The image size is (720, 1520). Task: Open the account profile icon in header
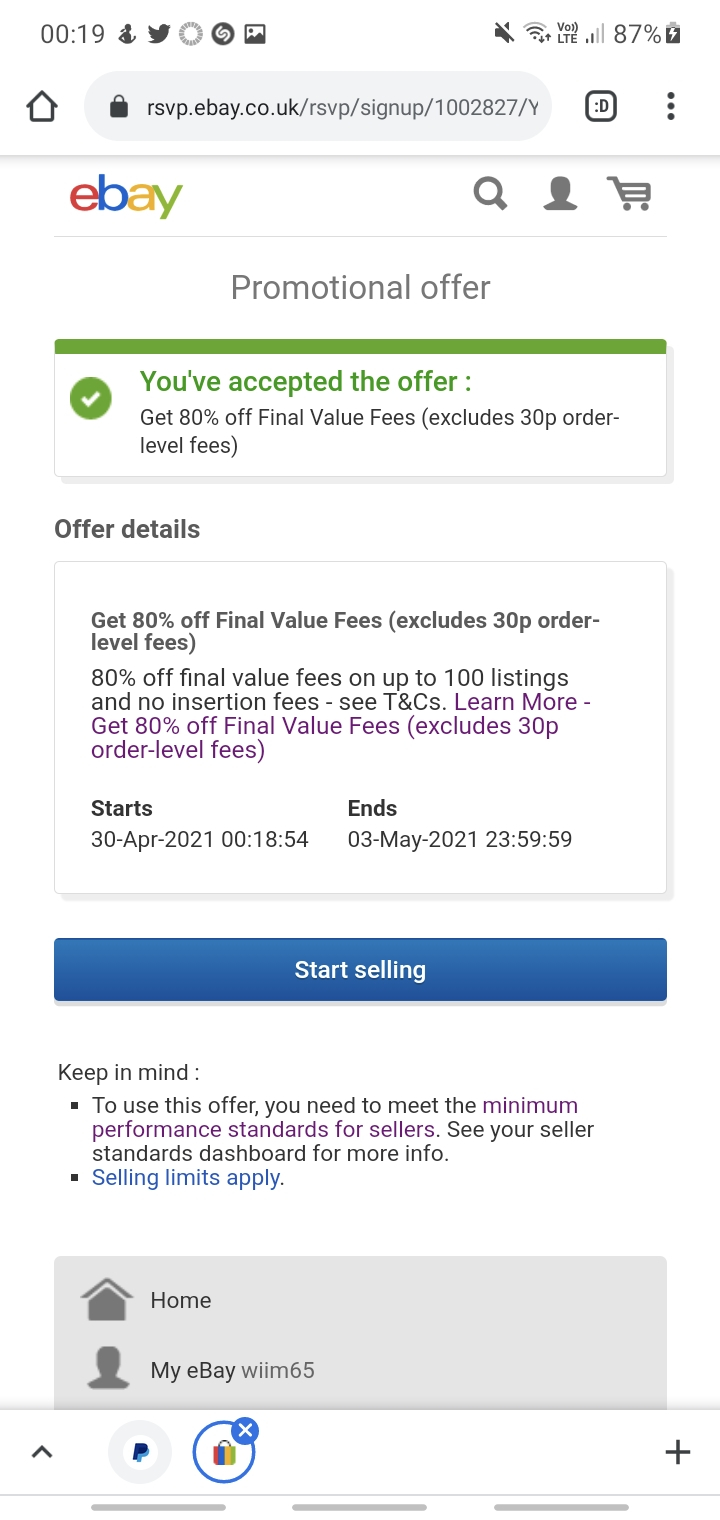(x=560, y=193)
